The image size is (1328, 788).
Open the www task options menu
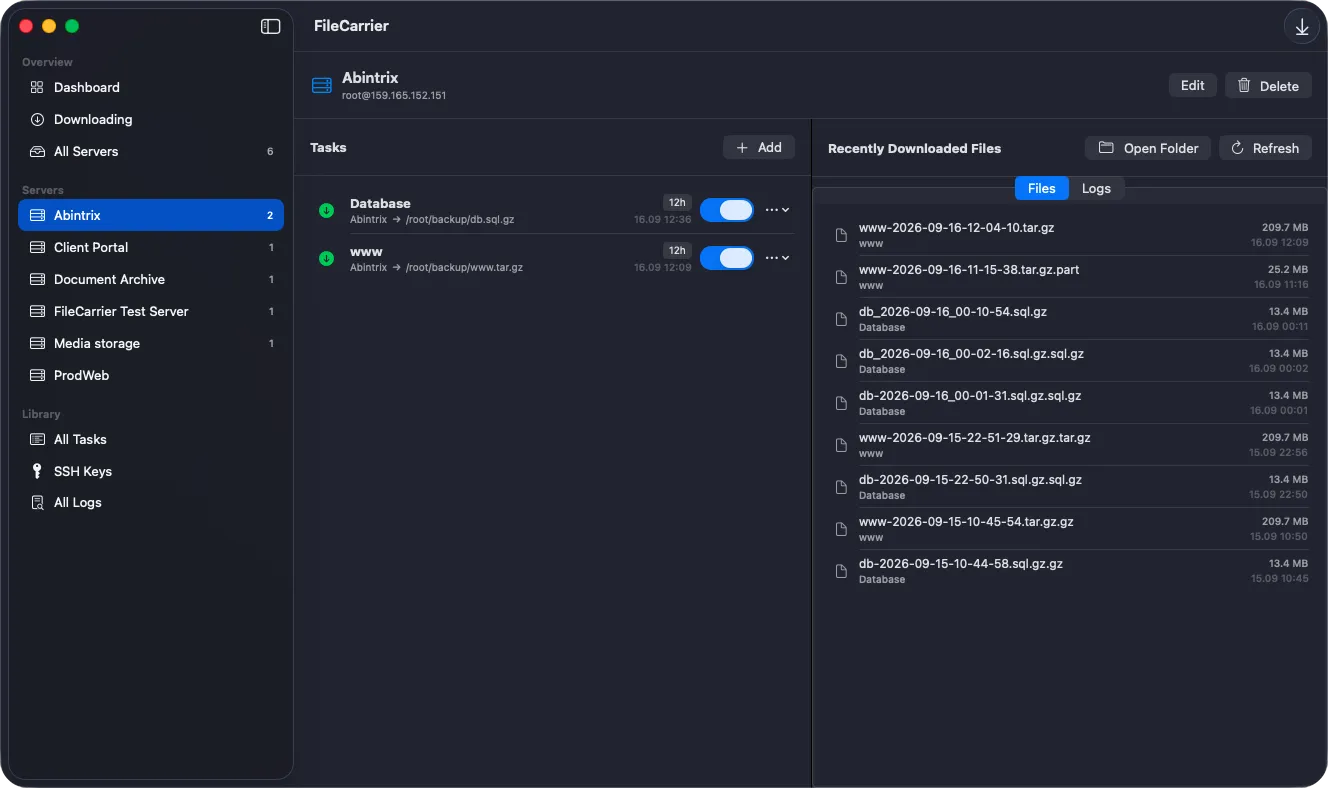pyautogui.click(x=777, y=258)
